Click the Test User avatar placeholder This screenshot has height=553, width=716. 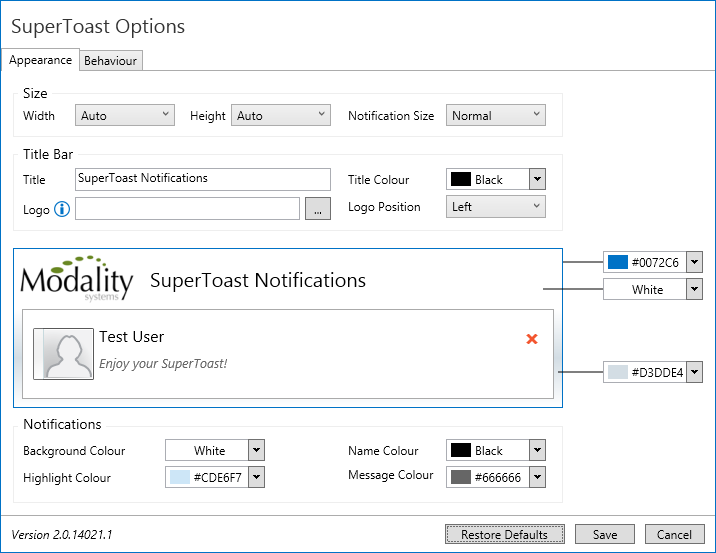pyautogui.click(x=63, y=354)
